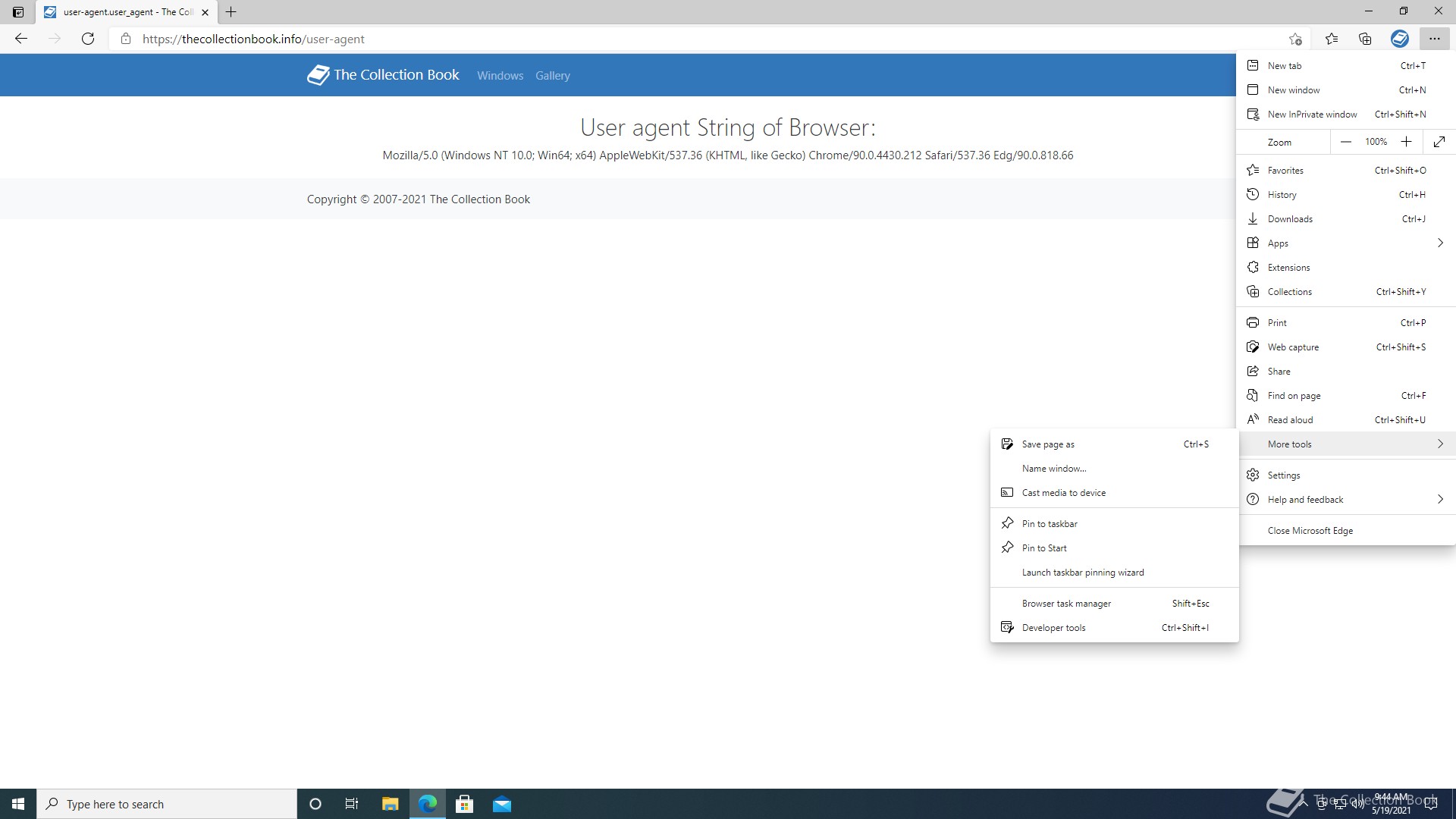Select Cast media to device
The height and width of the screenshot is (819, 1456).
pos(1114,493)
